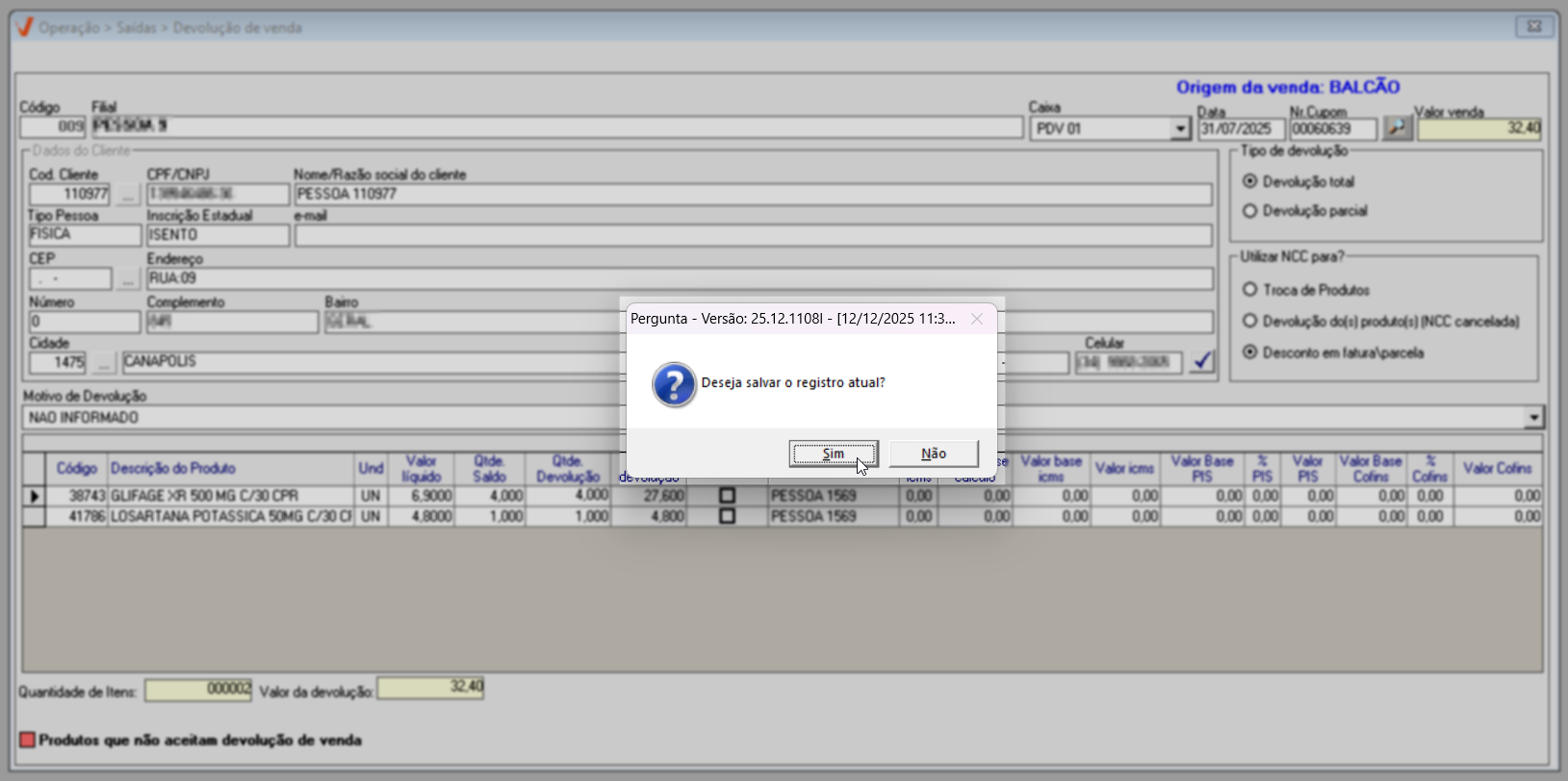Click the magnifier search icon beside Nr.Cupom
Viewport: 1568px width, 781px height.
point(1398,127)
